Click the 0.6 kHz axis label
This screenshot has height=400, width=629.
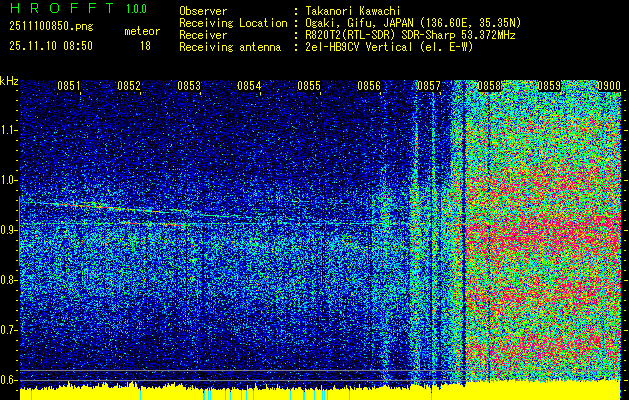9,380
